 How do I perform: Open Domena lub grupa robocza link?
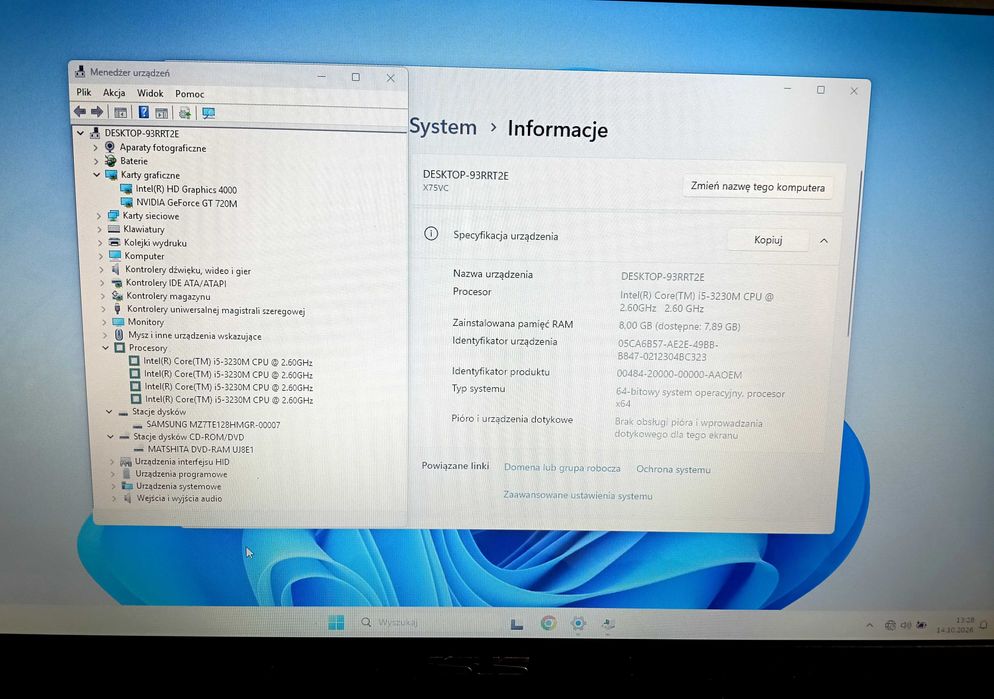(562, 468)
